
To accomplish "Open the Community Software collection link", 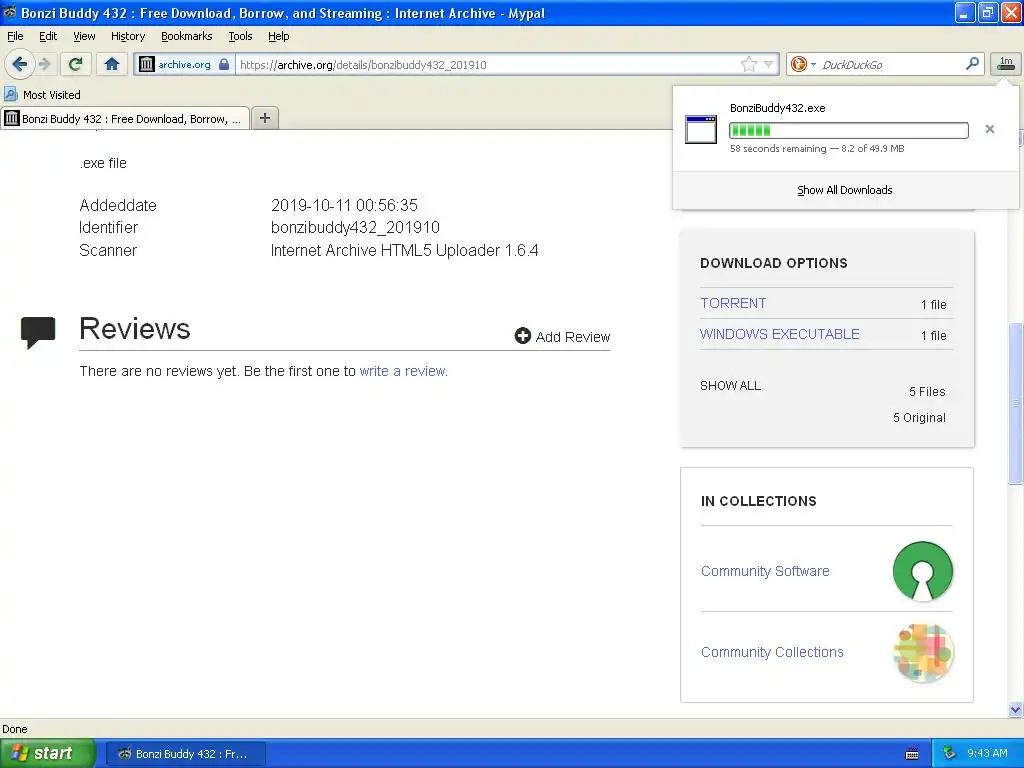I will (x=765, y=571).
